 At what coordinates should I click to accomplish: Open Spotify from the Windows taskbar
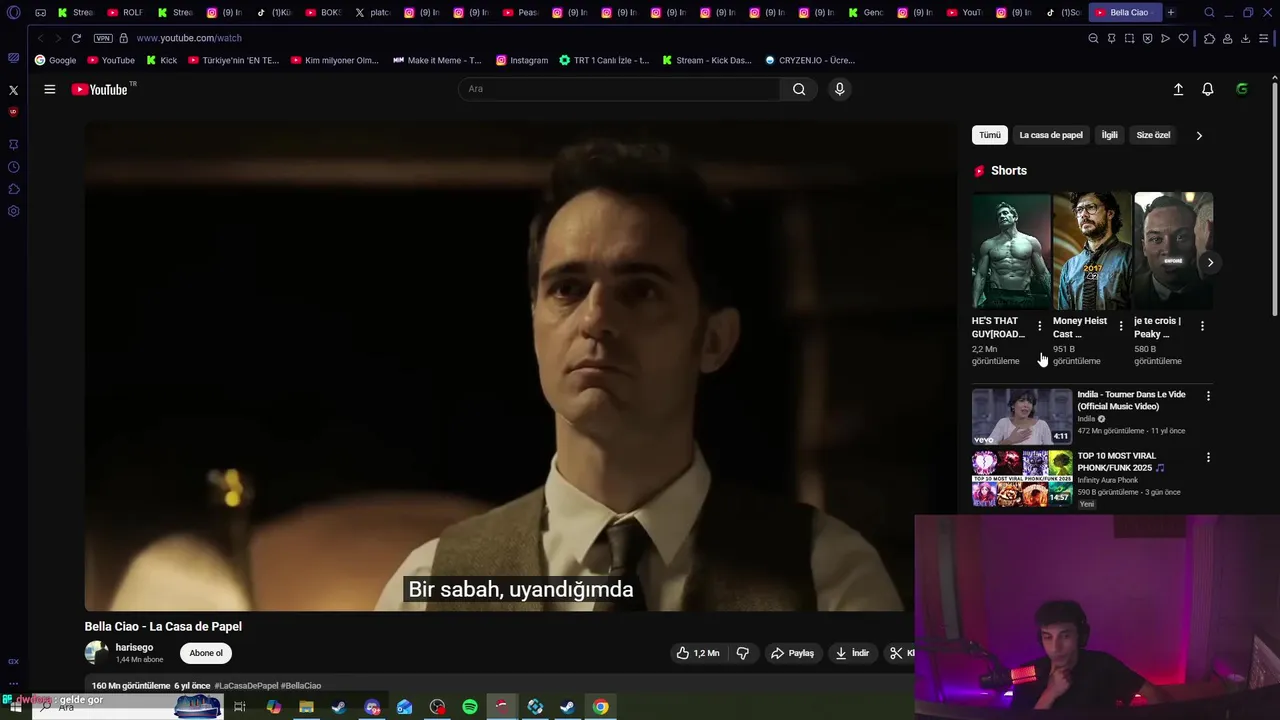[470, 707]
